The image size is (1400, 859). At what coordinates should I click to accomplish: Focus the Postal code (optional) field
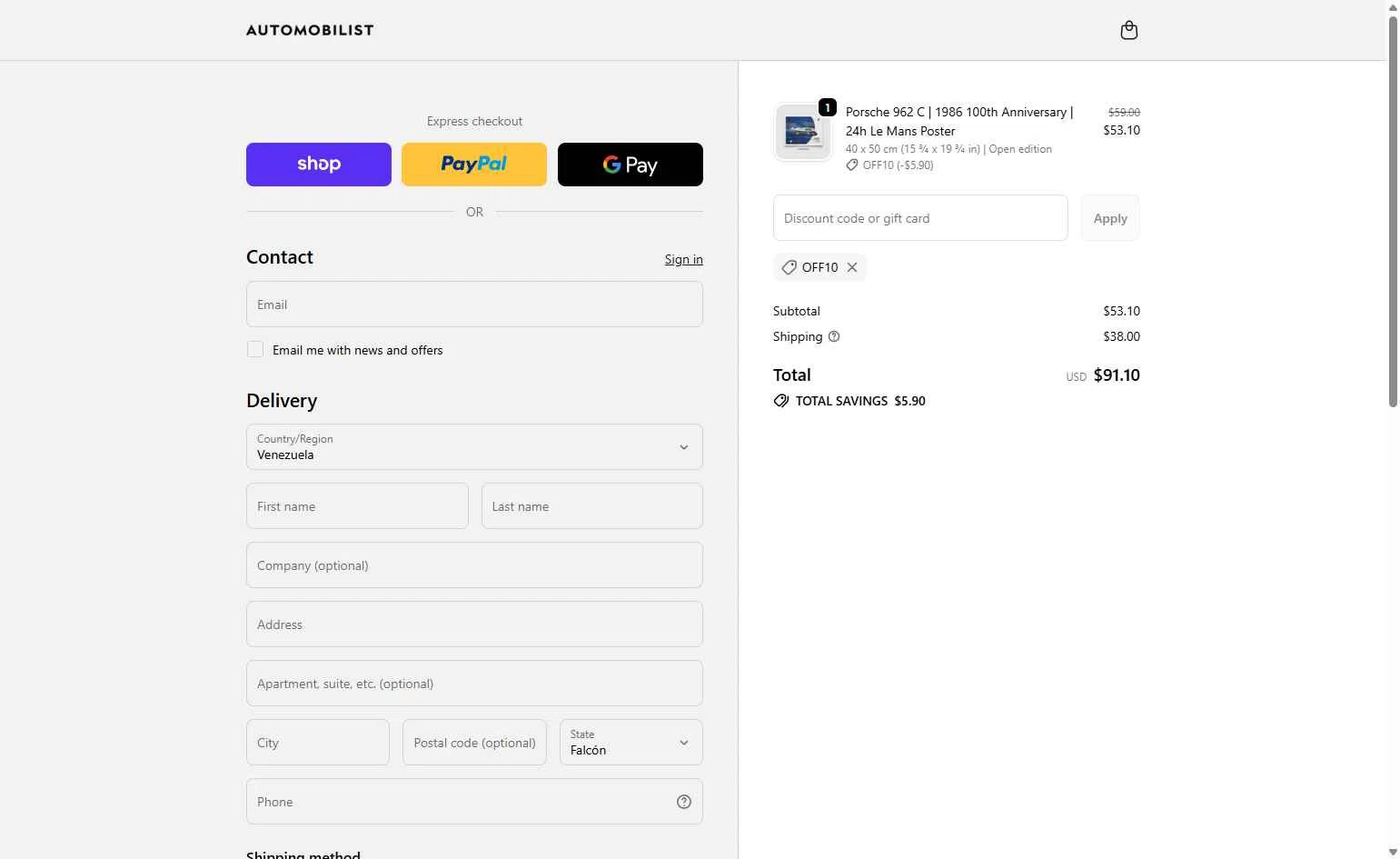[x=474, y=743]
